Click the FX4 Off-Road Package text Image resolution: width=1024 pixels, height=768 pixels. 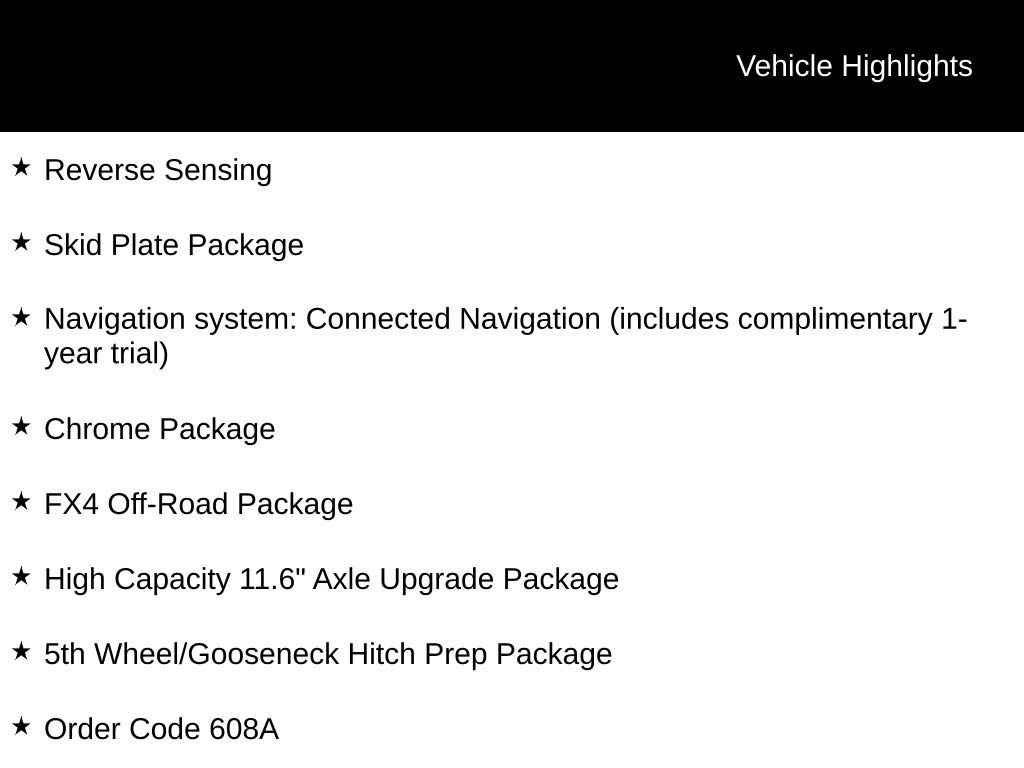tap(199, 505)
